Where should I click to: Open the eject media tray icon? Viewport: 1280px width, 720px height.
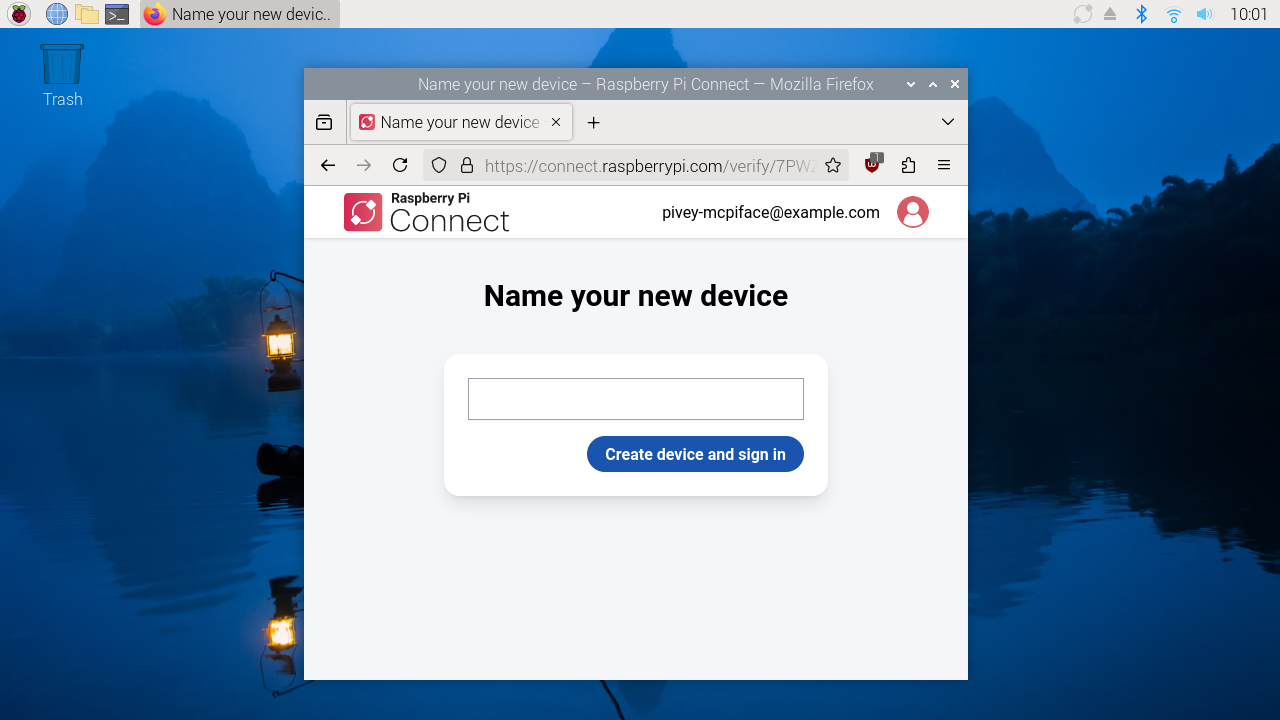pyautogui.click(x=1110, y=14)
